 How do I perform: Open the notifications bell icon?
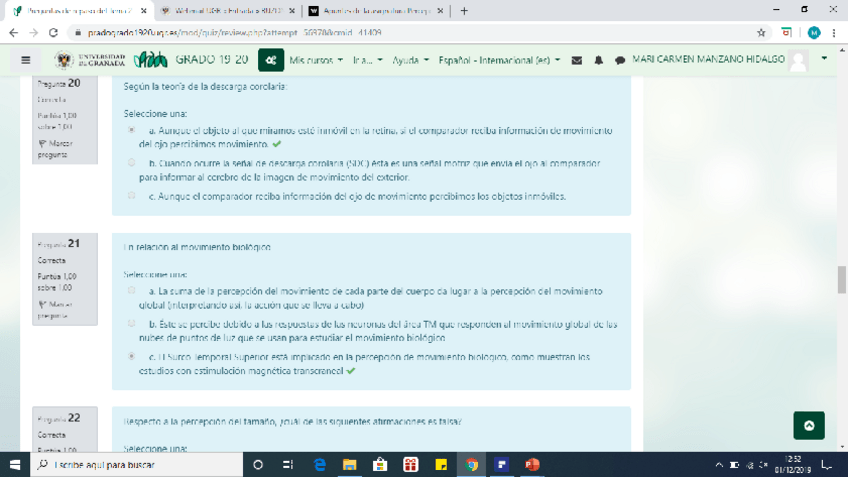point(599,60)
